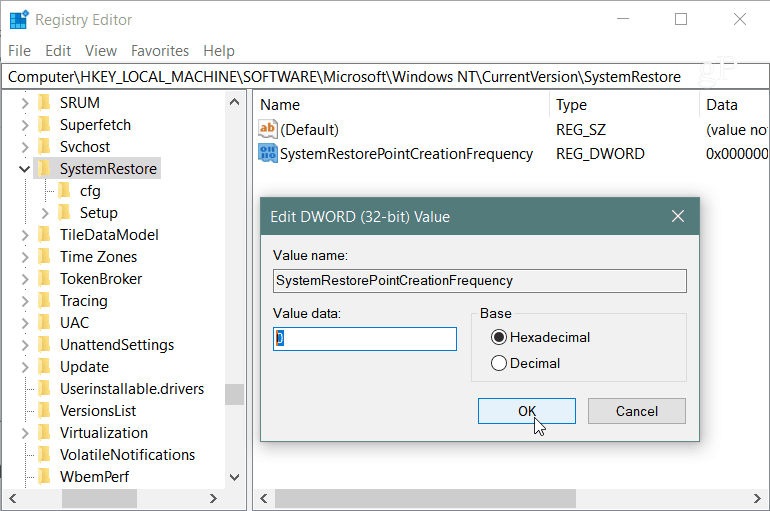
Task: Select the WbemPerf tree item label
Action: (x=94, y=477)
